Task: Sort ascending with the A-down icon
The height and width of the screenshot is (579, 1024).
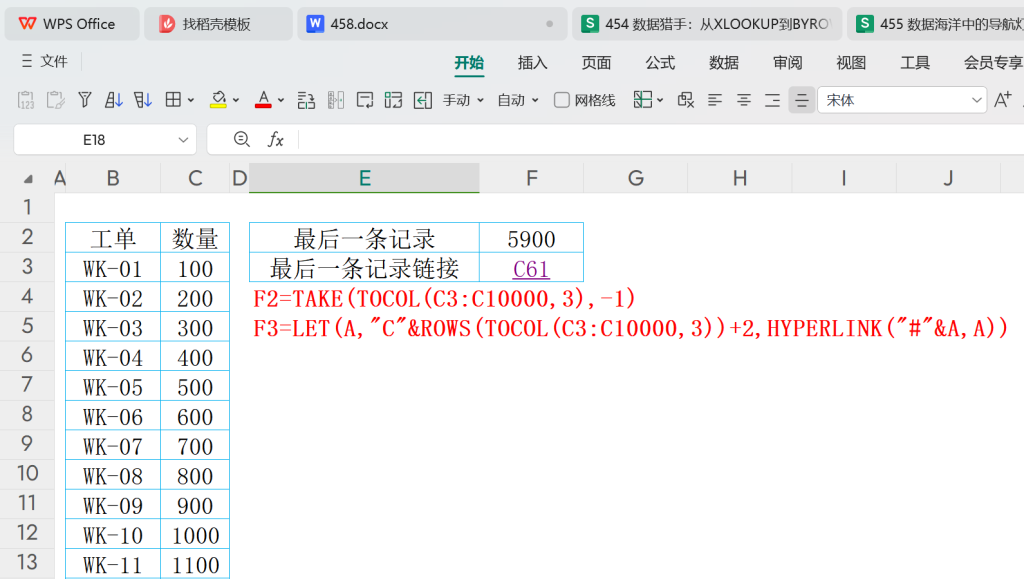Action: point(114,100)
